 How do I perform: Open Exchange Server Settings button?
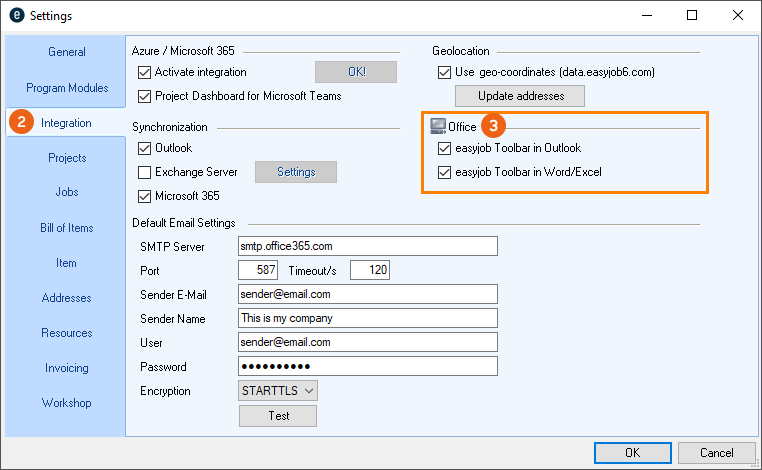(x=296, y=172)
